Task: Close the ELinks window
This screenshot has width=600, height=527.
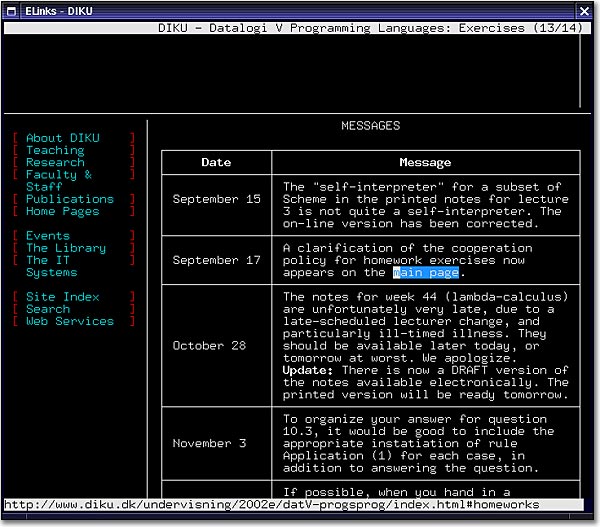Action: tap(584, 11)
